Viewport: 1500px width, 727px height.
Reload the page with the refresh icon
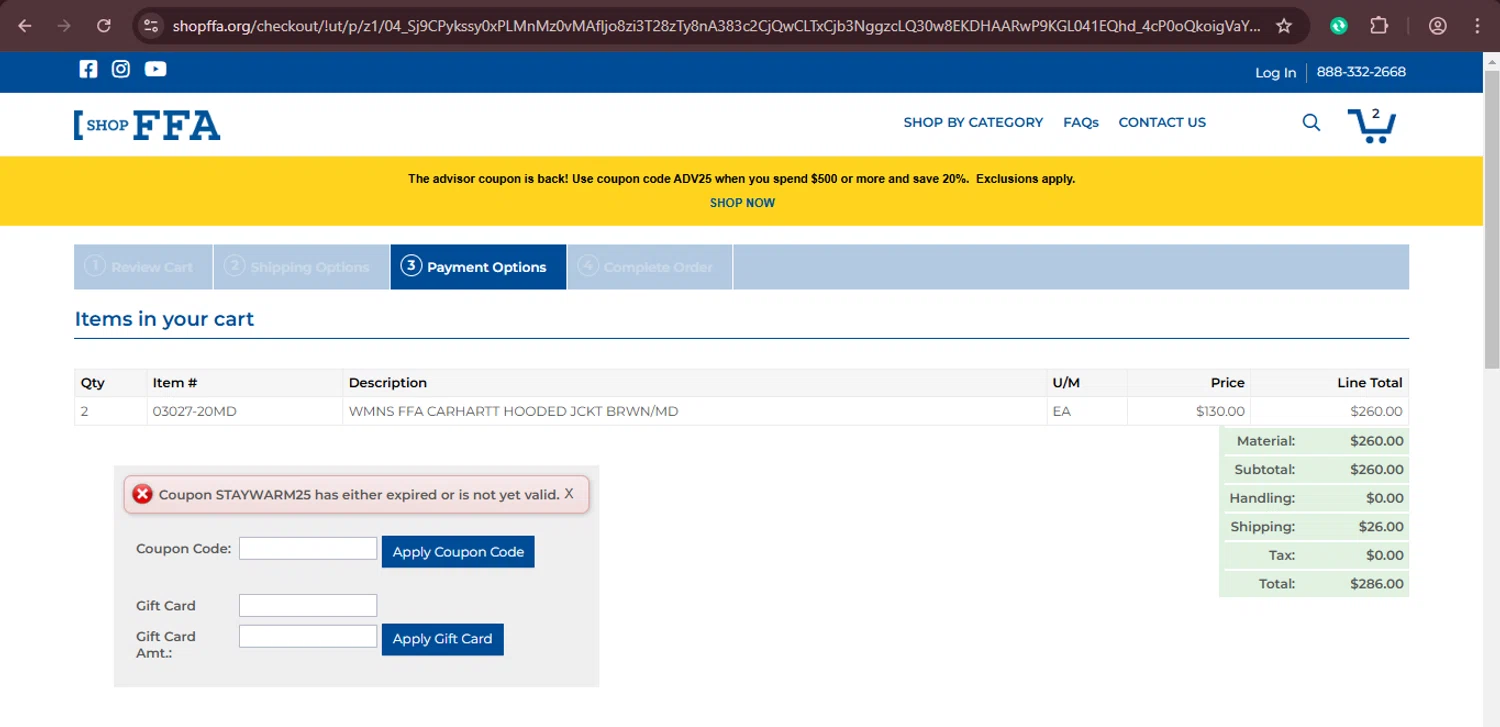tap(104, 26)
